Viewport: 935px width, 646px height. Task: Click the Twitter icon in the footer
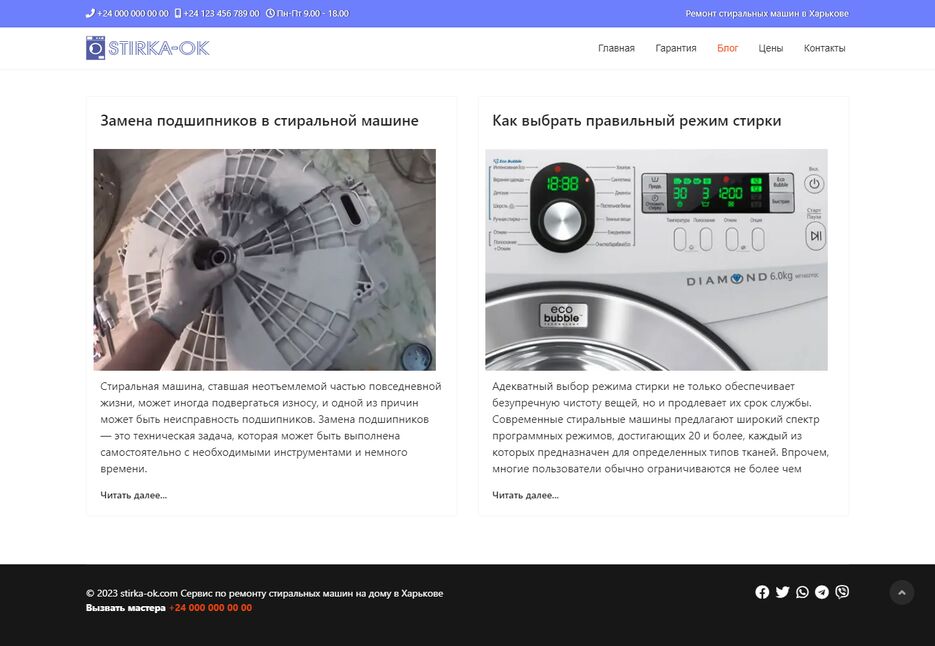tap(782, 592)
